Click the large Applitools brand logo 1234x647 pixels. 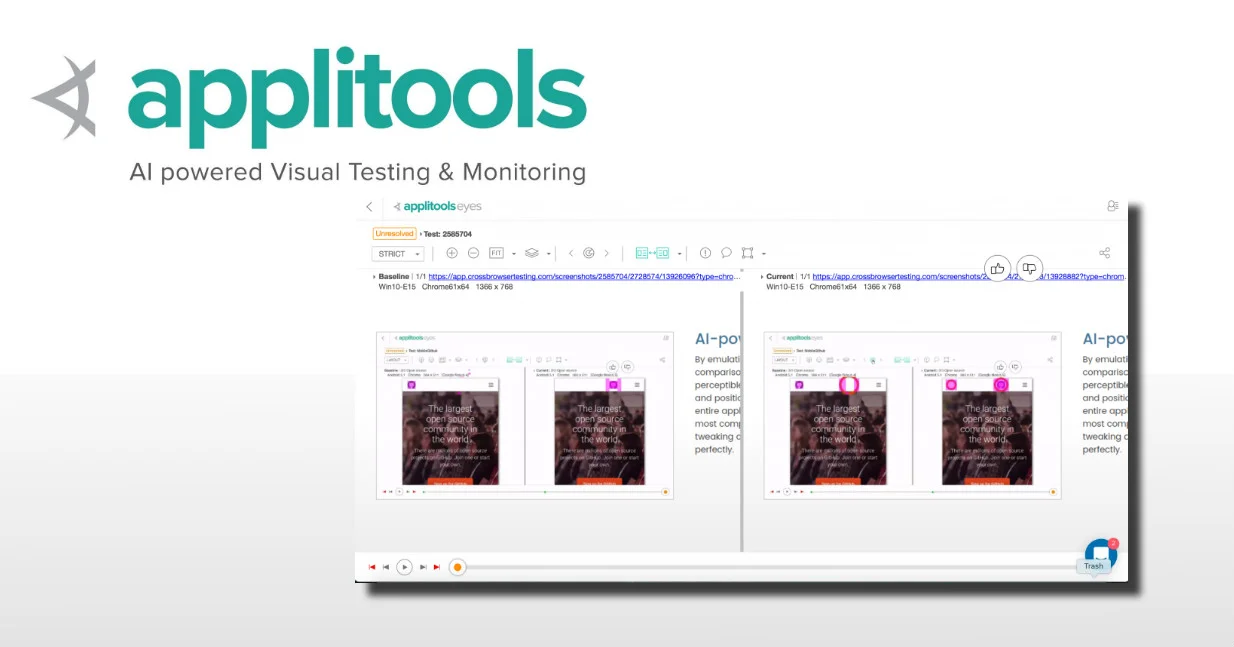308,97
